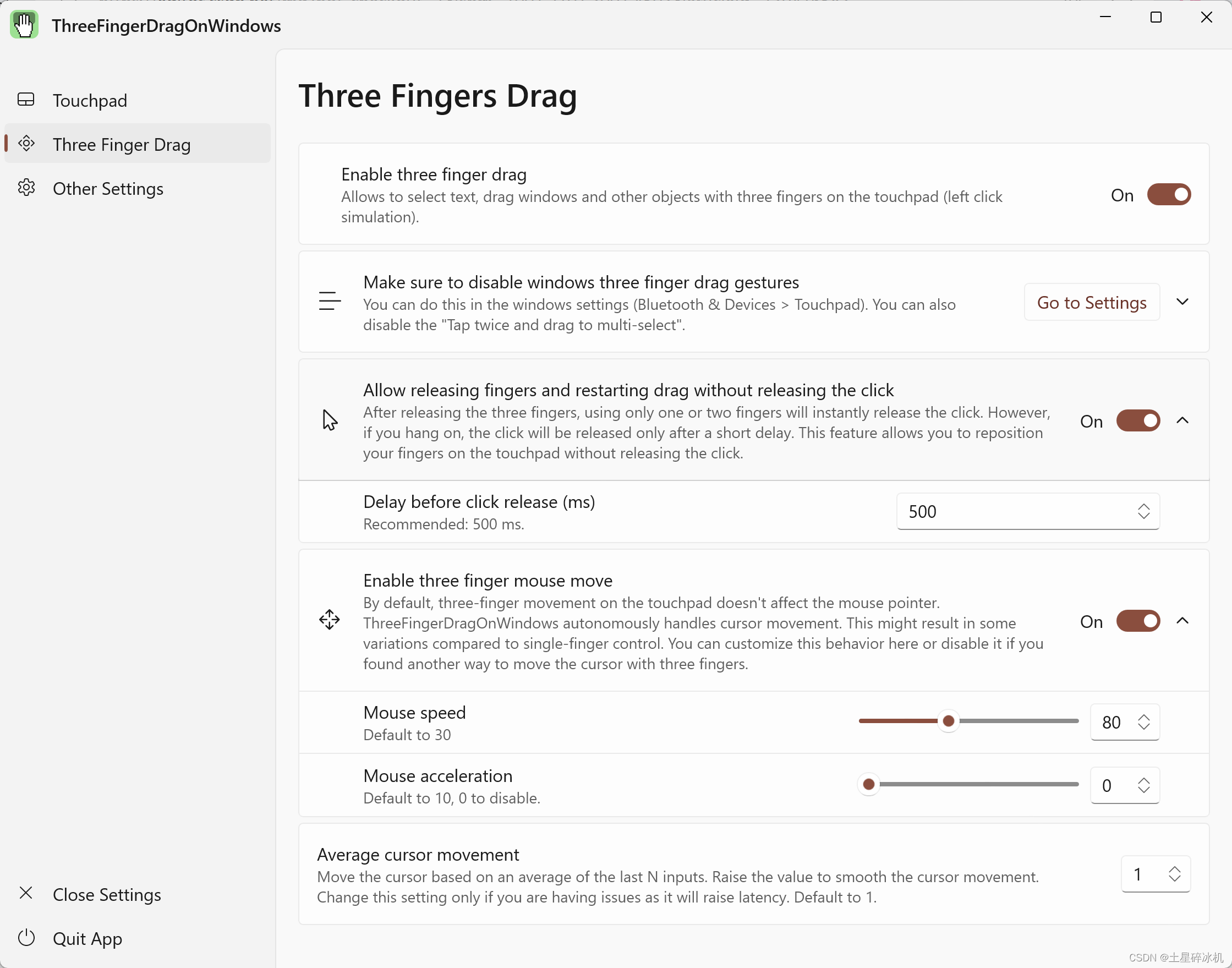Click the Quit App power icon
Viewport: 1232px width, 968px height.
coord(26,938)
